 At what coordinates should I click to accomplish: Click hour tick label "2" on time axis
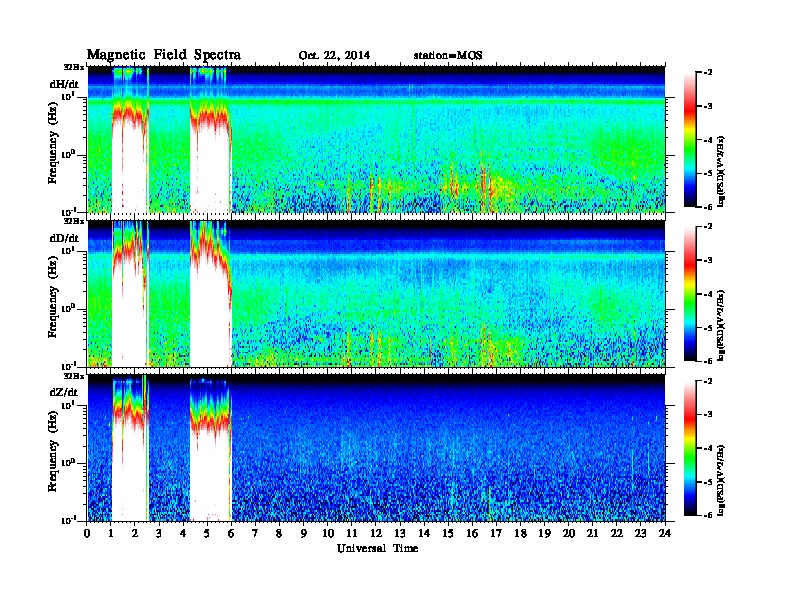135,534
